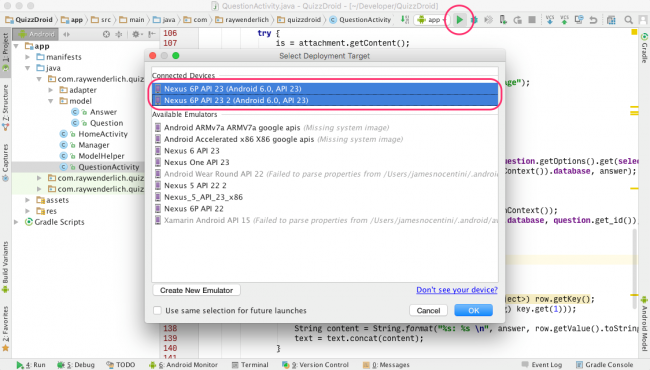Image resolution: width=650 pixels, height=370 pixels.
Task: Click the Cancel button in dialog
Action: tap(428, 310)
